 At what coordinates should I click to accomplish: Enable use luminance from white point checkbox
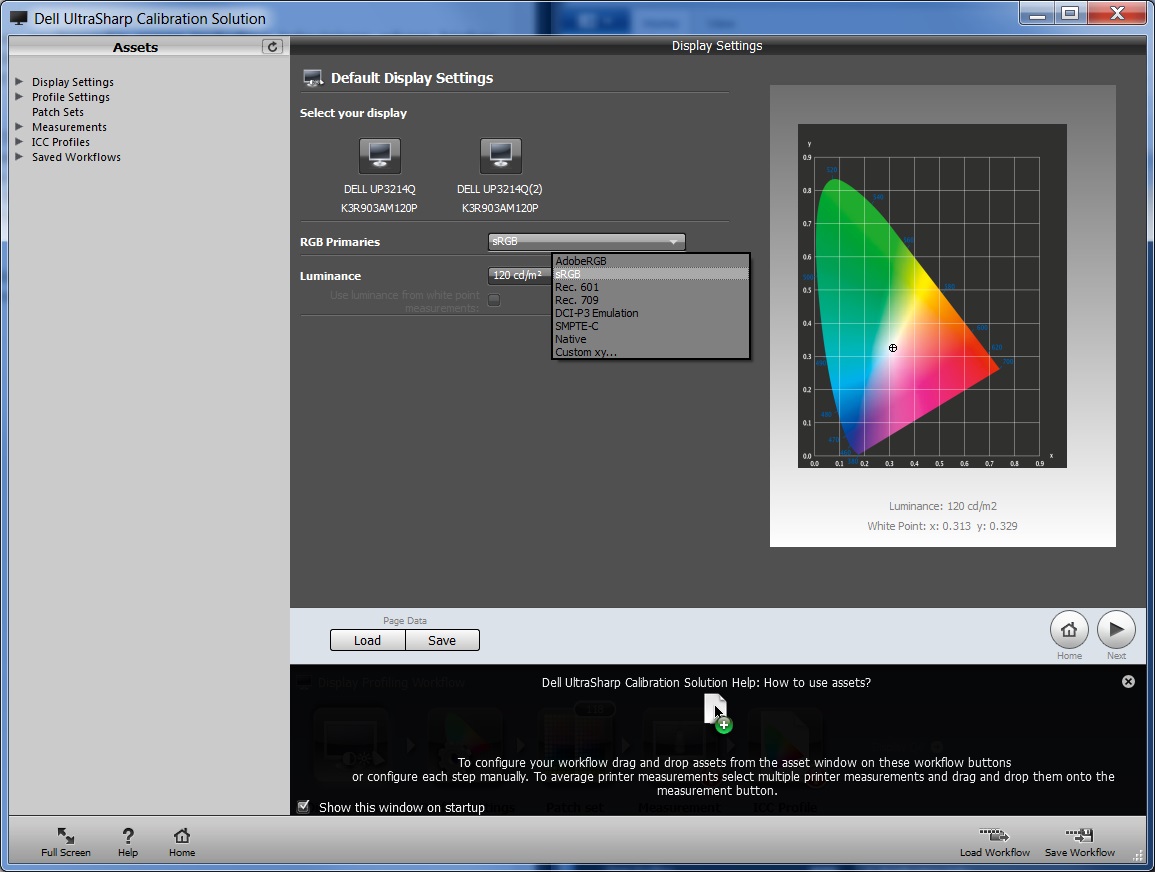coord(494,300)
